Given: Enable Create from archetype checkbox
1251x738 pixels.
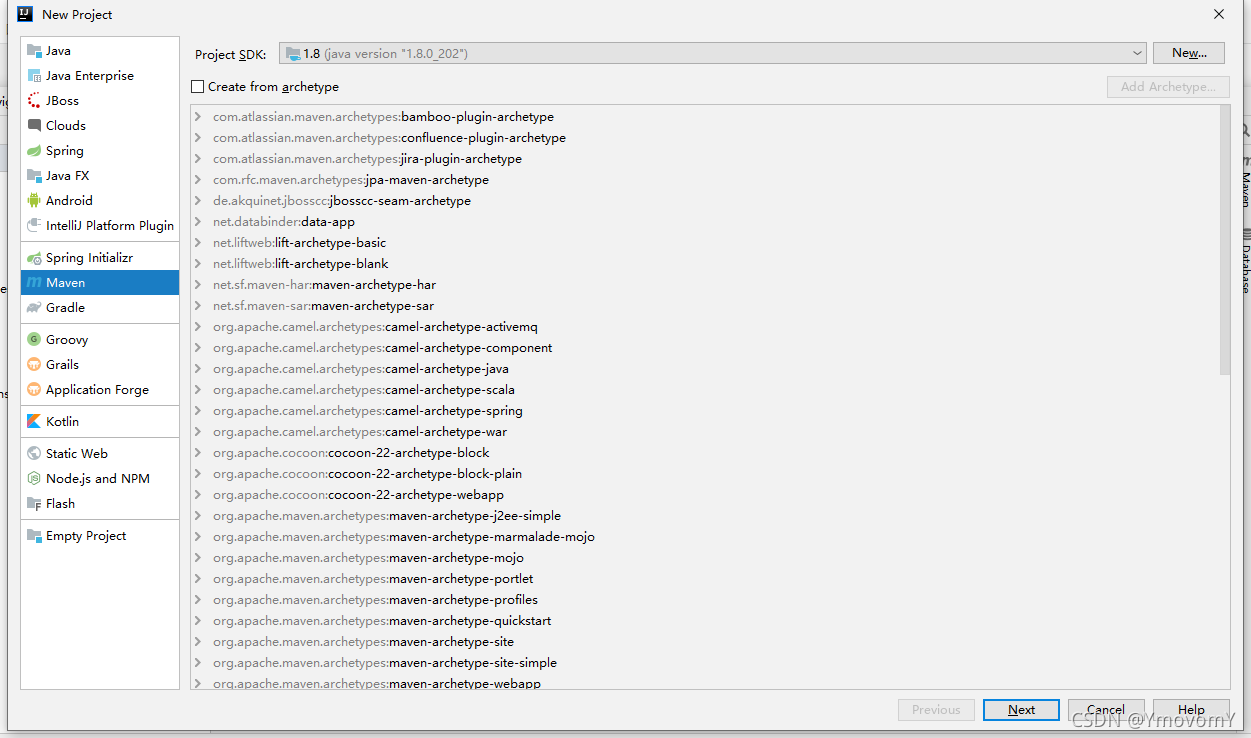Looking at the screenshot, I should pos(198,87).
